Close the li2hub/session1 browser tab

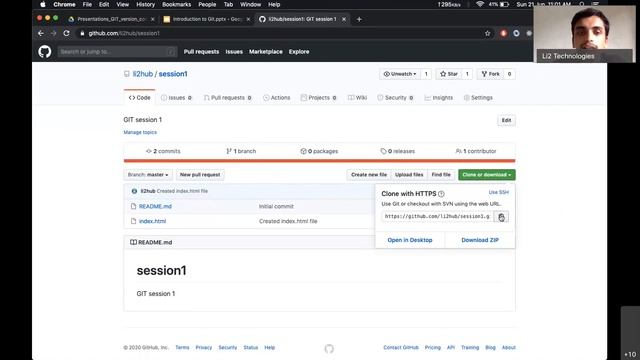[344, 19]
